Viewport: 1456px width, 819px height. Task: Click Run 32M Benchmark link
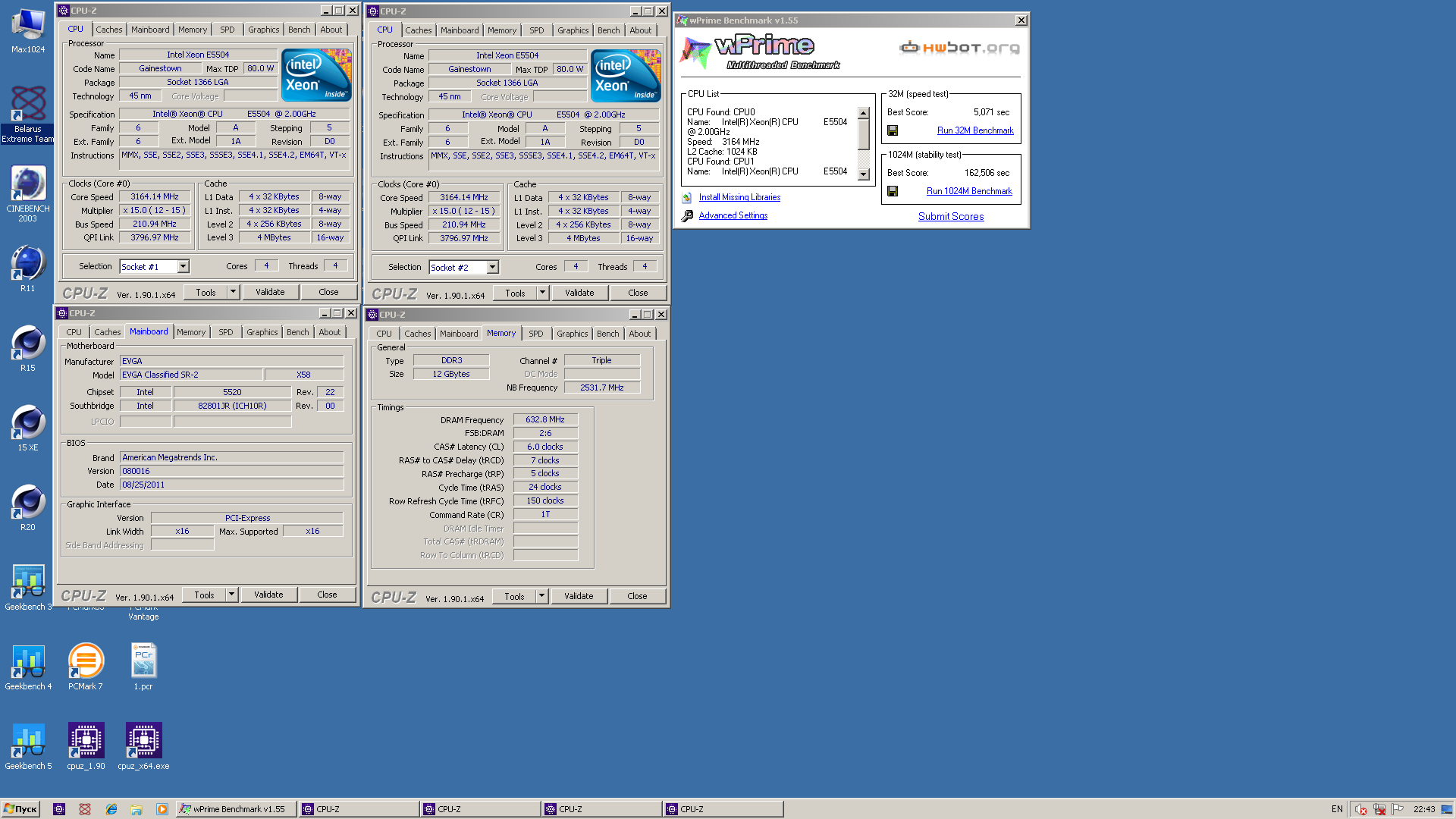tap(975, 130)
